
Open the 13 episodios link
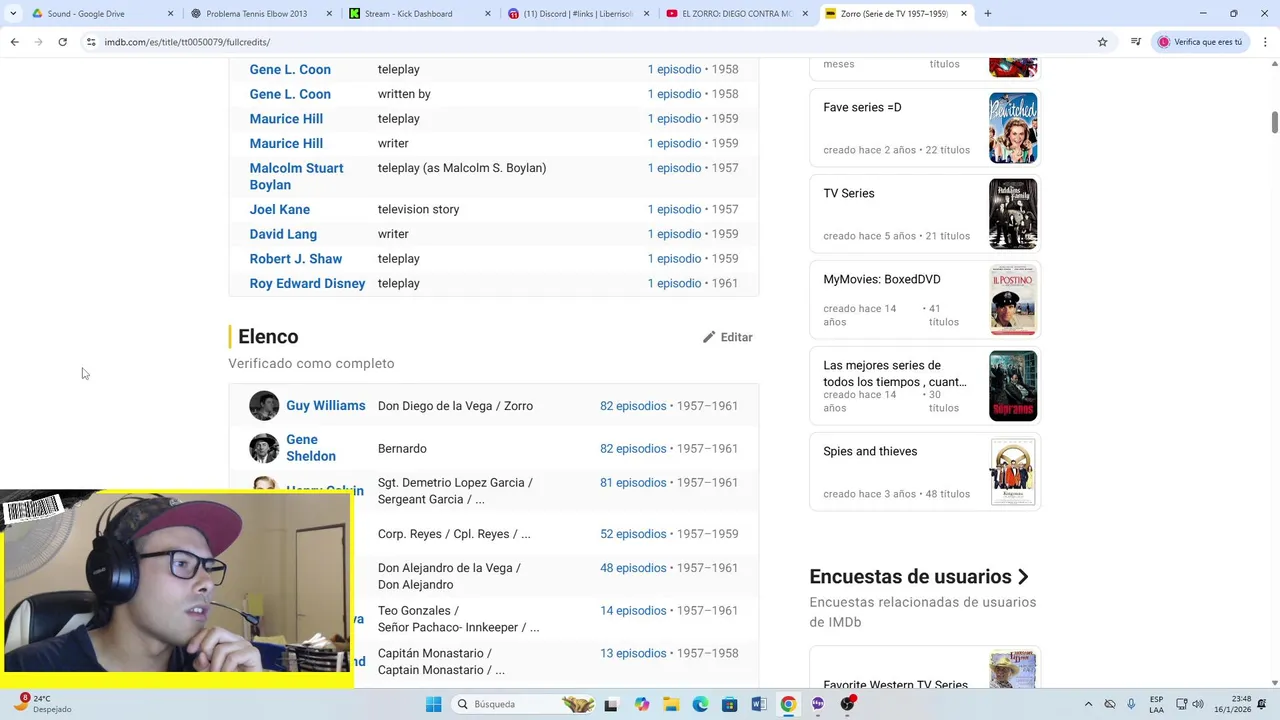(633, 654)
